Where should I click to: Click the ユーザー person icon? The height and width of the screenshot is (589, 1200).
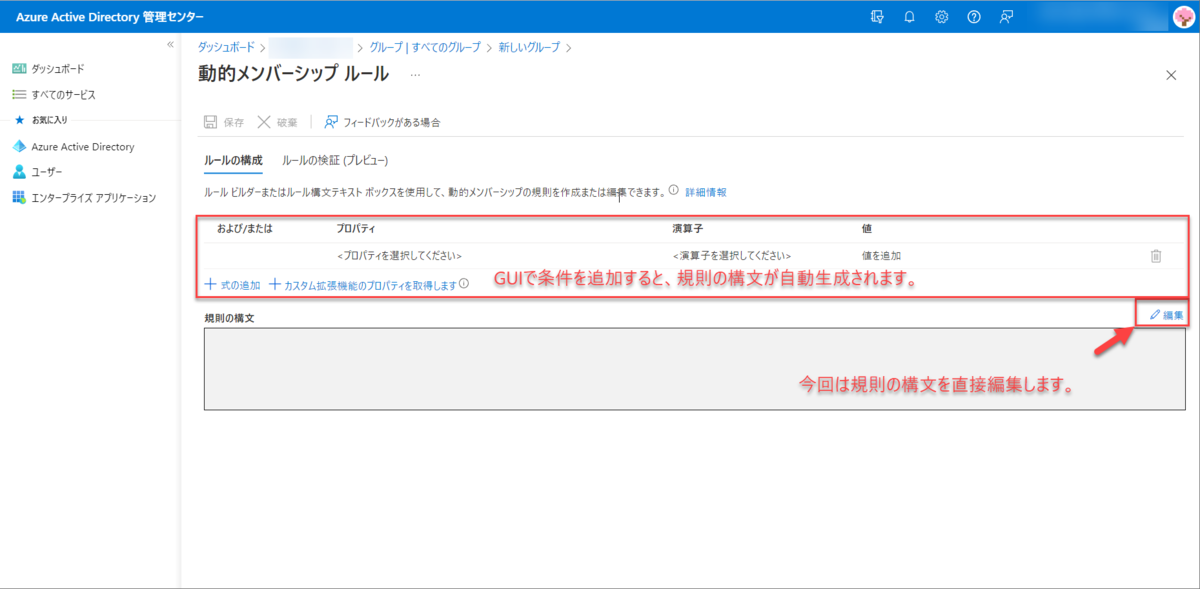[19, 172]
